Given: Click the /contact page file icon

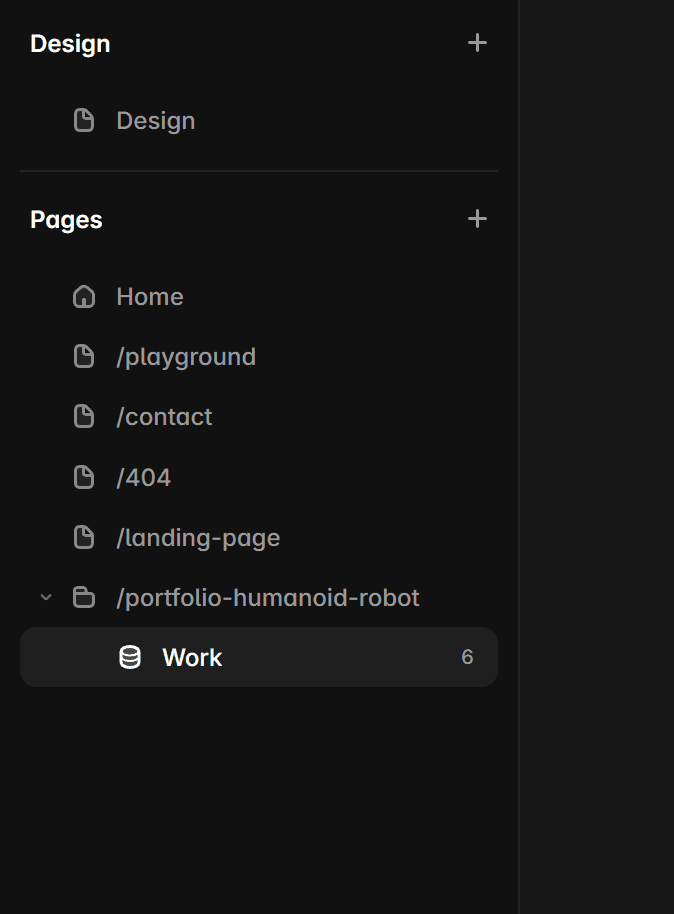Looking at the screenshot, I should pyautogui.click(x=84, y=416).
